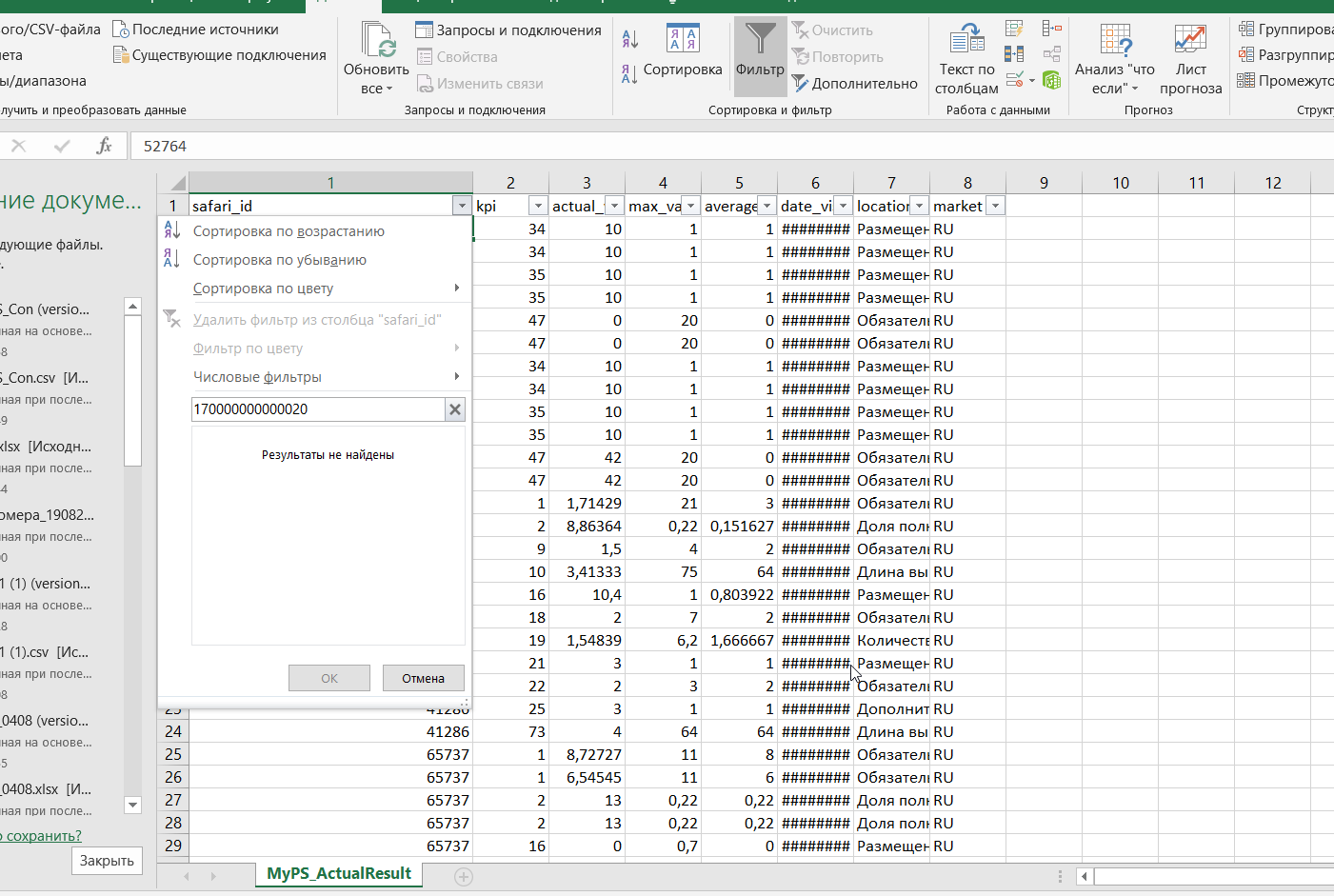Click the ОК button in filter menu
This screenshot has width=1334, height=896.
[329, 678]
